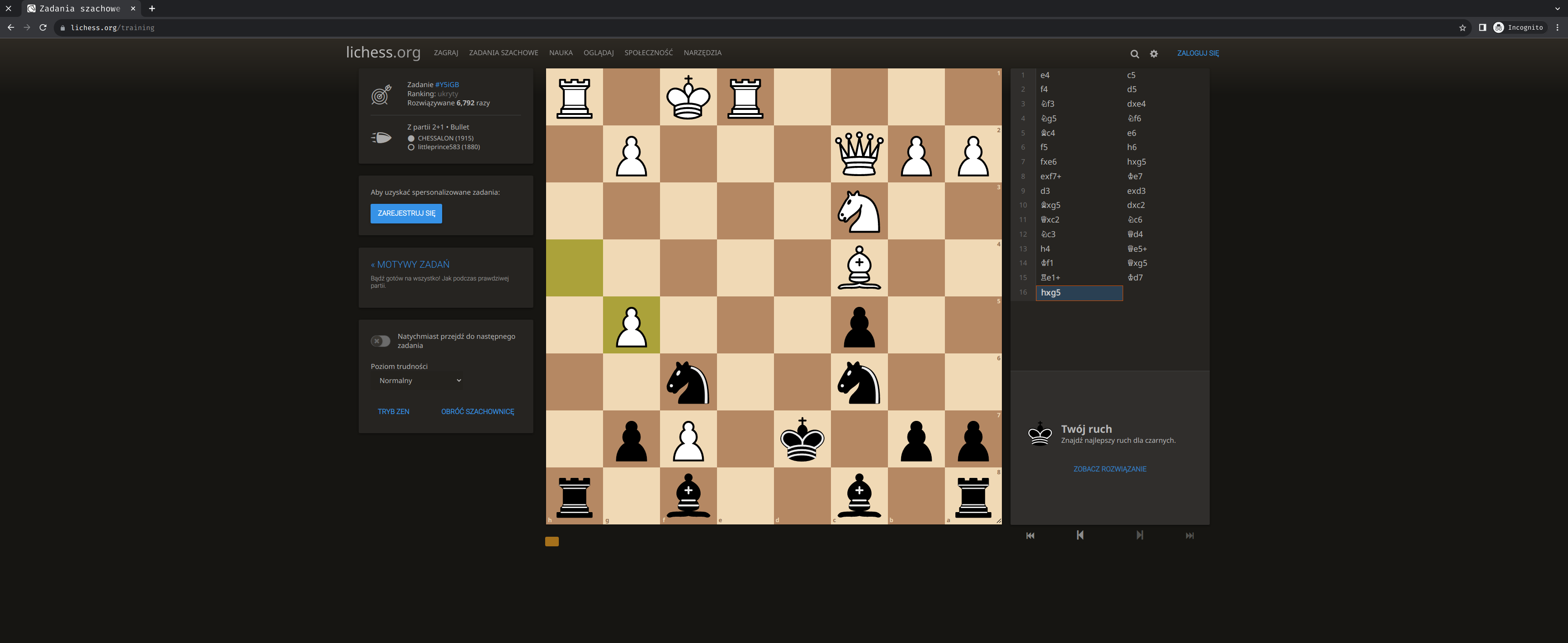Click the ZOBACZ ROZWIĄZANIE link

[x=1109, y=469]
